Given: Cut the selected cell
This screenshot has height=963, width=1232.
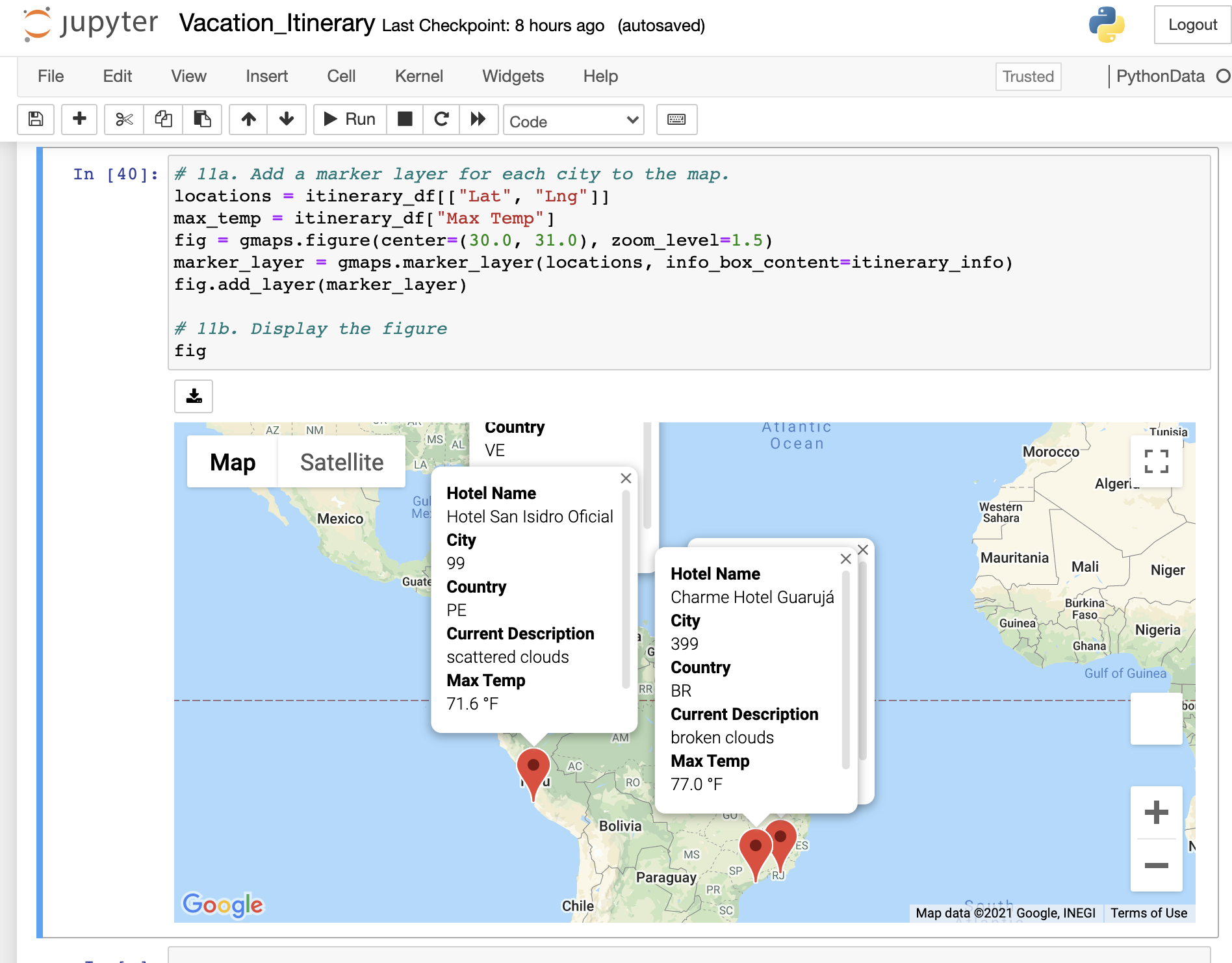Looking at the screenshot, I should [123, 120].
